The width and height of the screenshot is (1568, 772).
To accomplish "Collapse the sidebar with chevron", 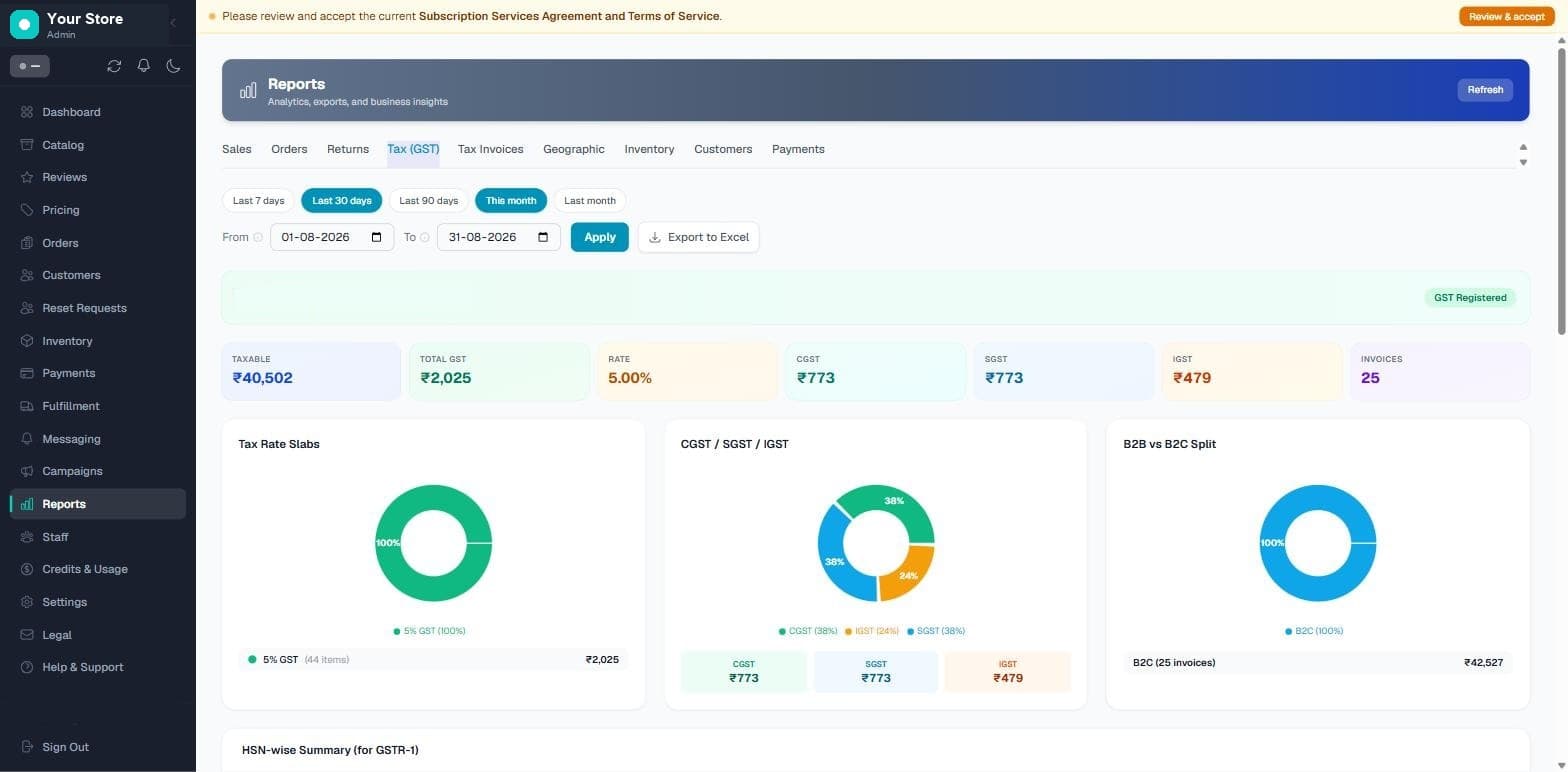I will pos(173,22).
